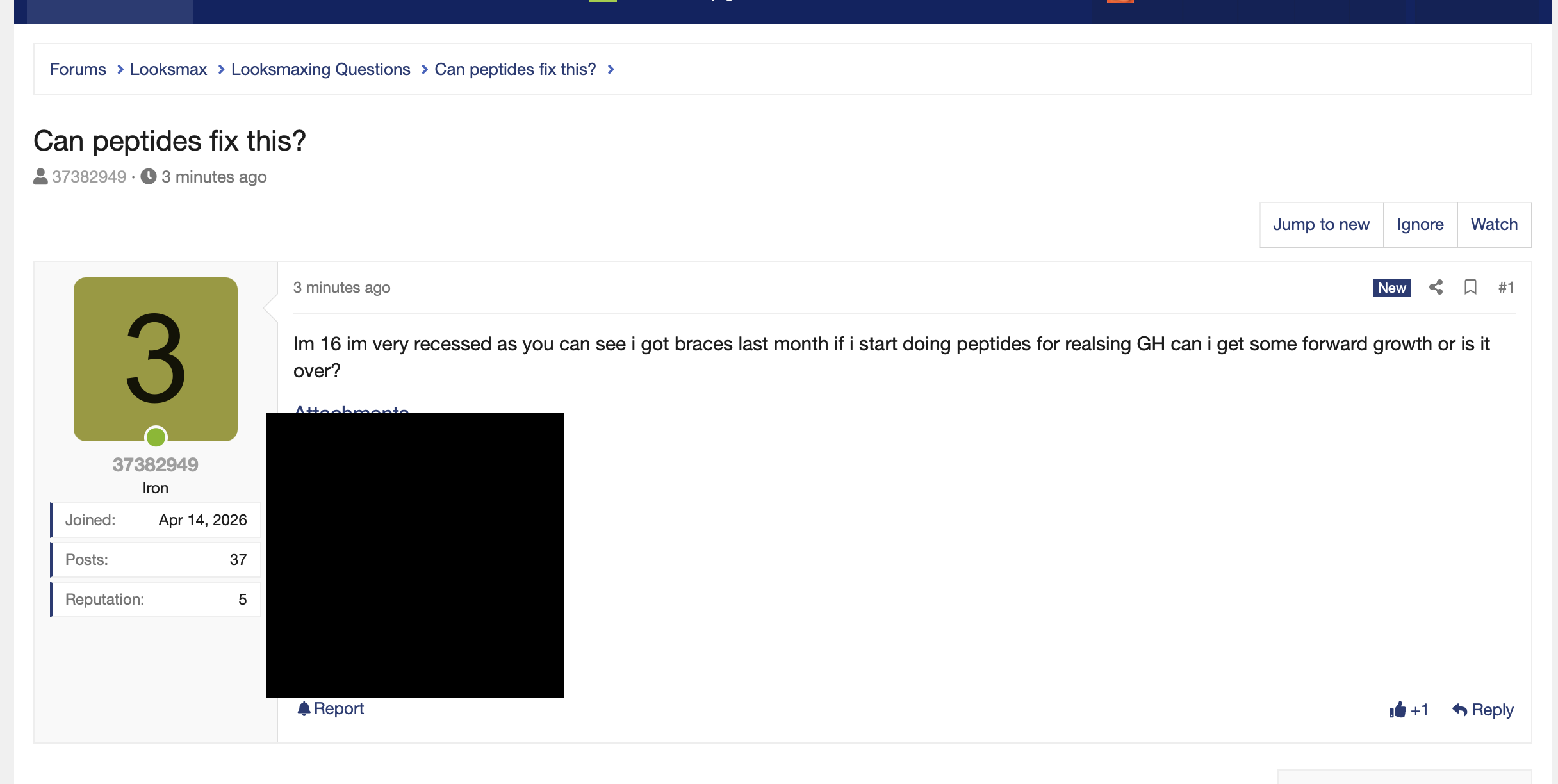1558x784 pixels.
Task: Click the 'Can peptides fix this?' breadcrumb
Action: pyautogui.click(x=515, y=69)
